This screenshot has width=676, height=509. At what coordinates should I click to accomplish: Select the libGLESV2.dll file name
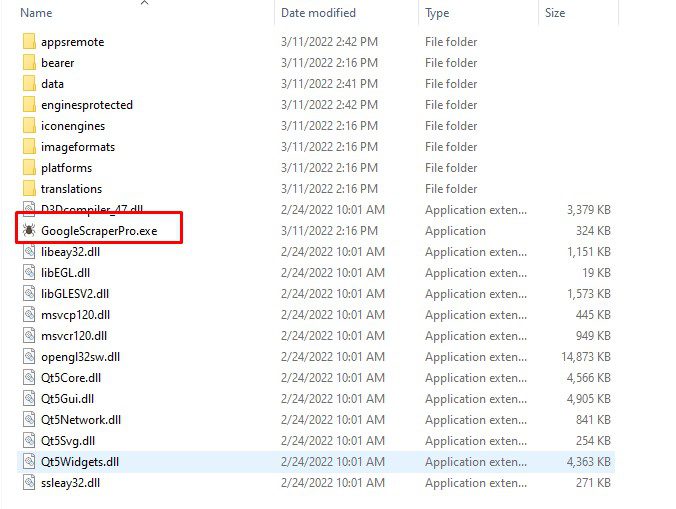coord(75,294)
